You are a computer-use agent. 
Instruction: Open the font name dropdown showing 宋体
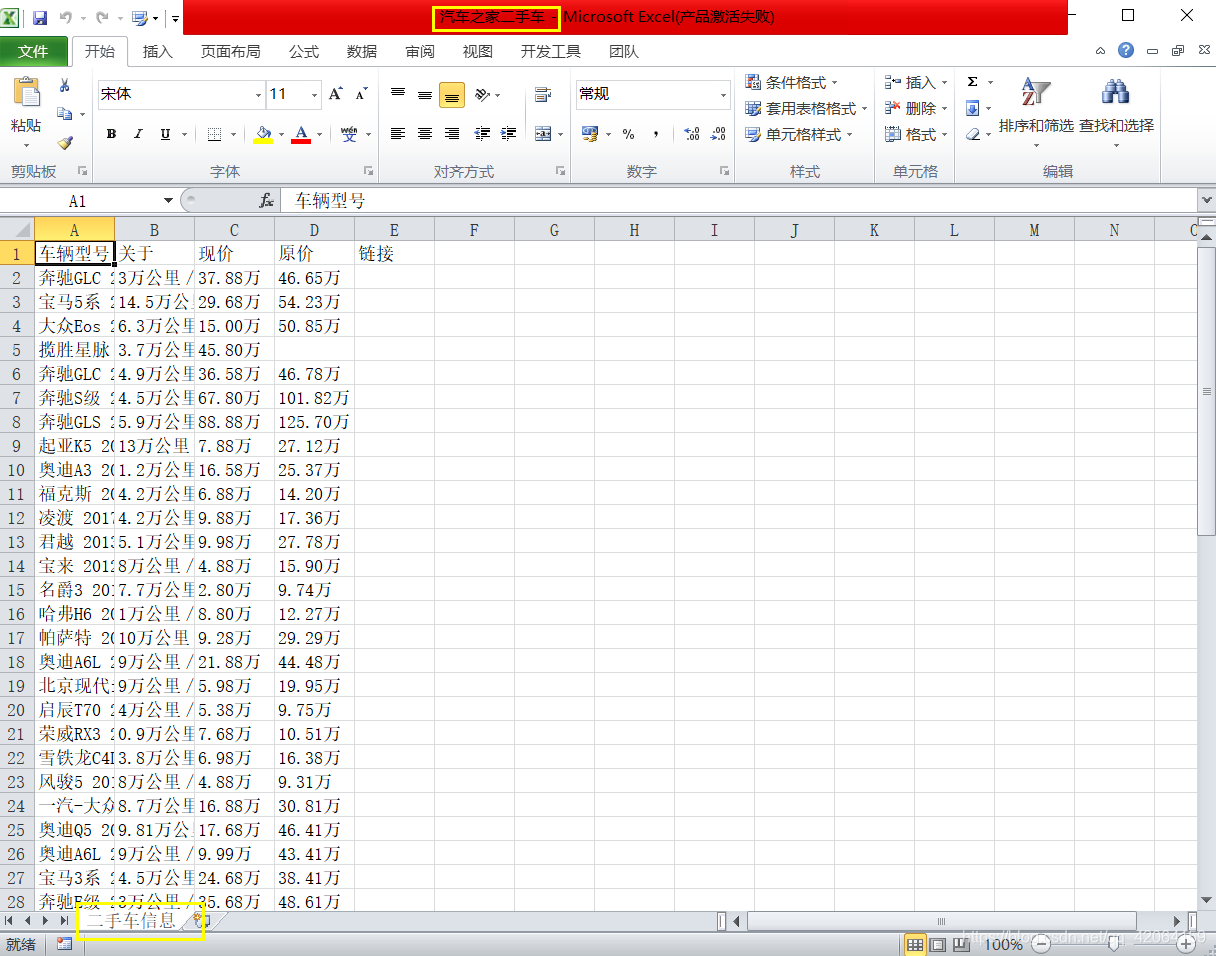[x=258, y=95]
